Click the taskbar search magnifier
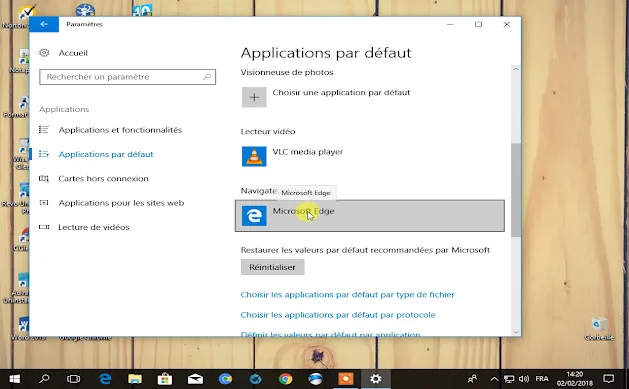The image size is (629, 389). [44, 379]
